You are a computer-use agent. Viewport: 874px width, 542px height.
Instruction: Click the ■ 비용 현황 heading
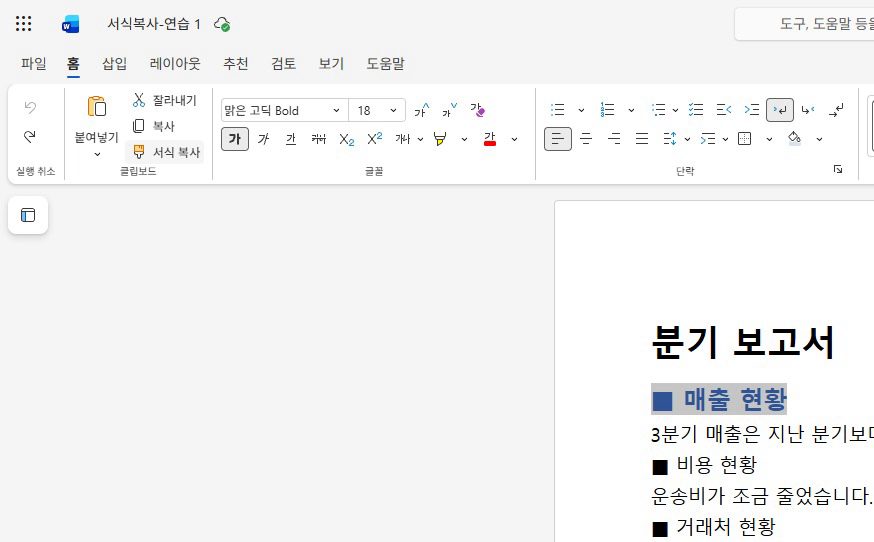(705, 464)
